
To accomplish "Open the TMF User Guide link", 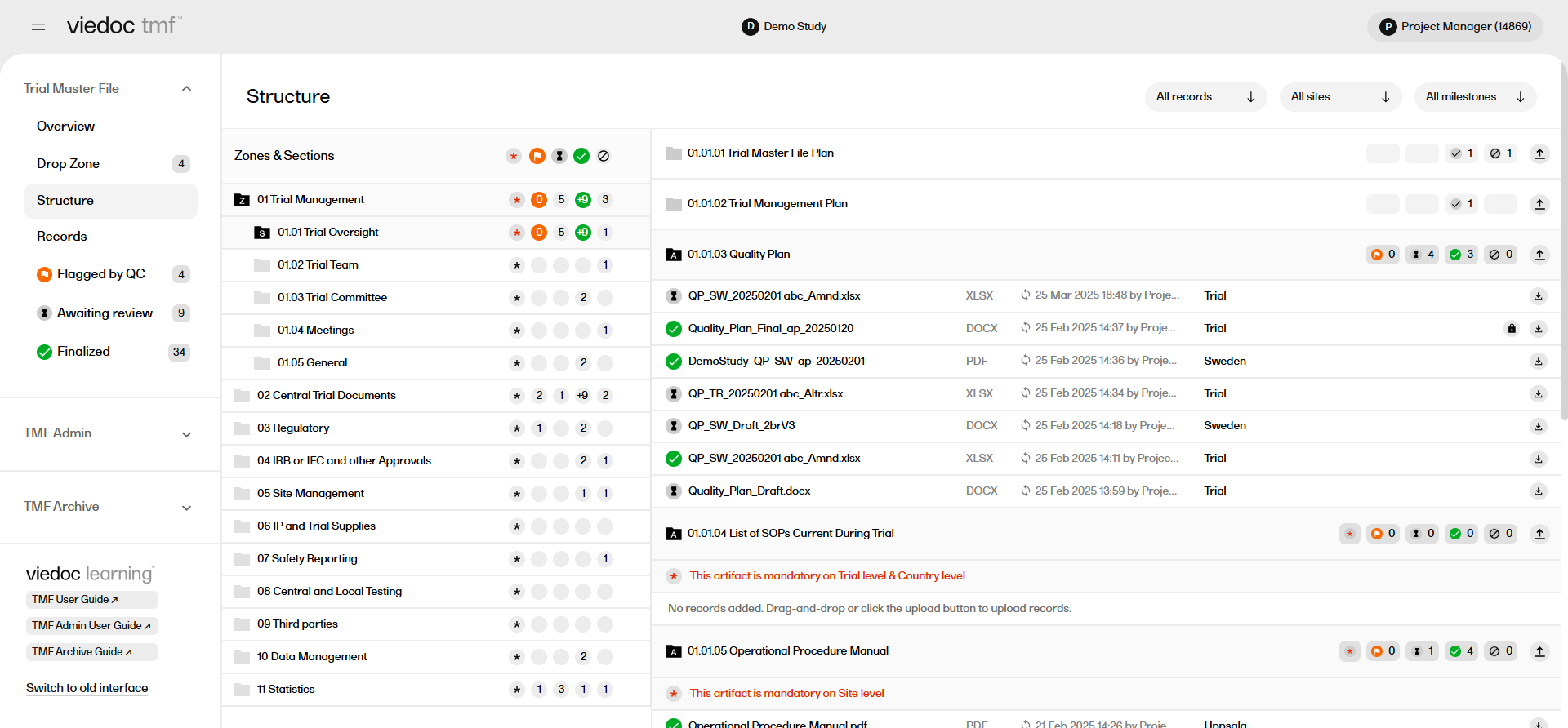I will pyautogui.click(x=75, y=600).
